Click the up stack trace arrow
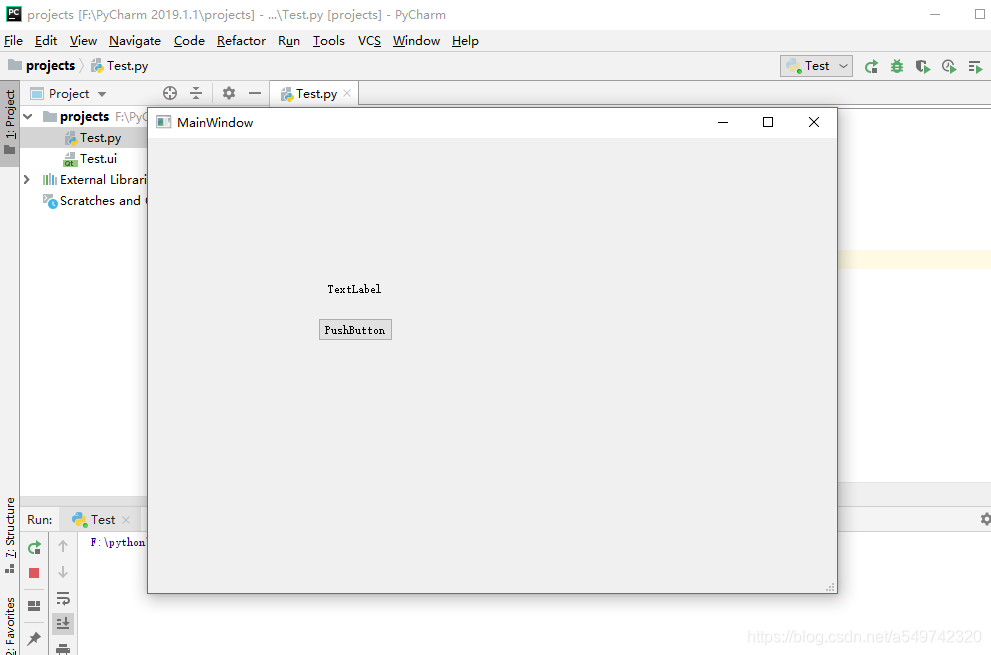991x655 pixels. click(x=63, y=546)
